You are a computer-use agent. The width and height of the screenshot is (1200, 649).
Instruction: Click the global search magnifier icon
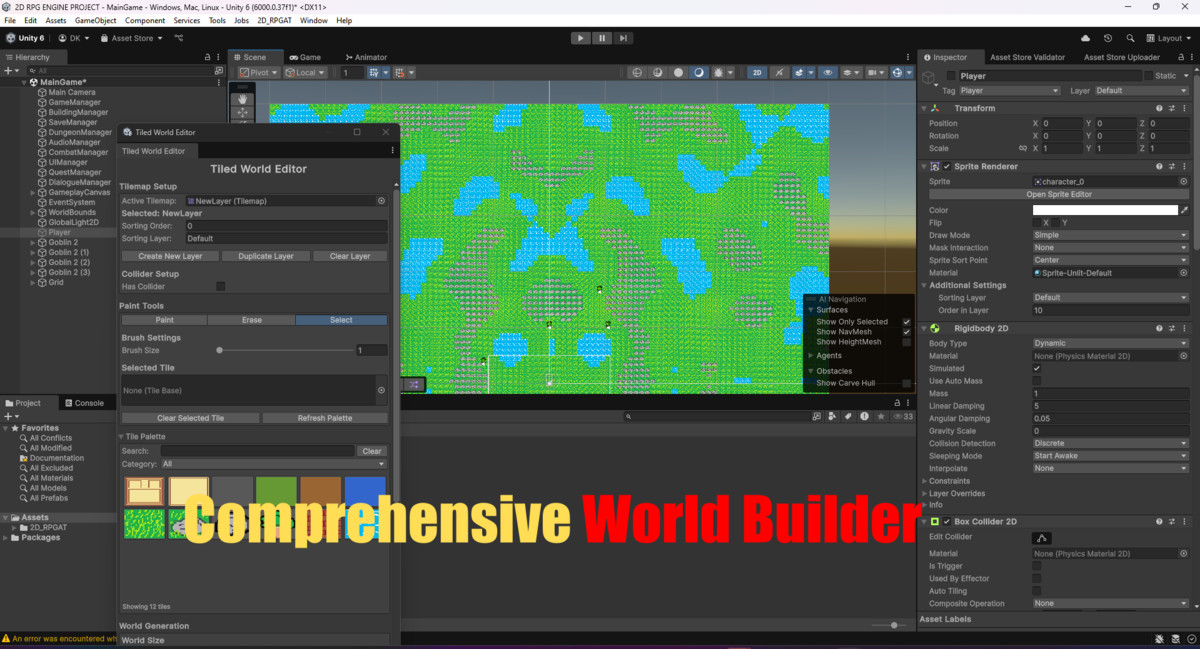pos(1129,38)
